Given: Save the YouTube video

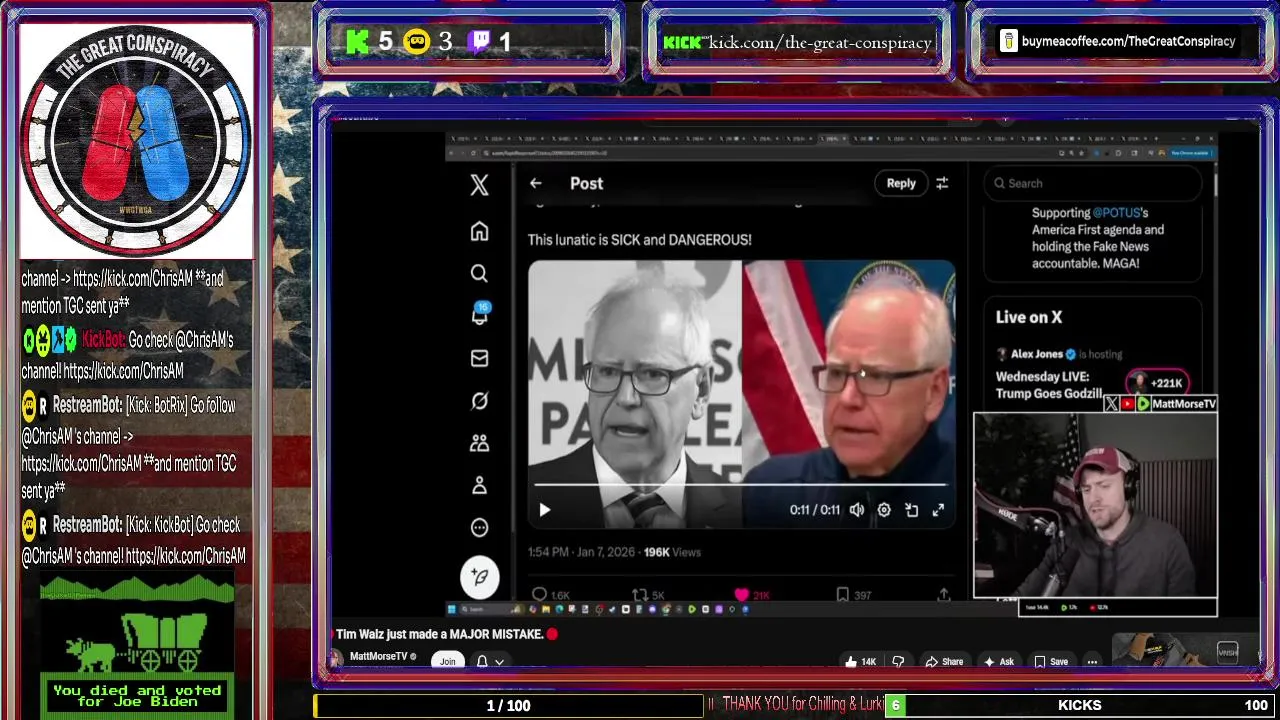Looking at the screenshot, I should [x=1051, y=662].
